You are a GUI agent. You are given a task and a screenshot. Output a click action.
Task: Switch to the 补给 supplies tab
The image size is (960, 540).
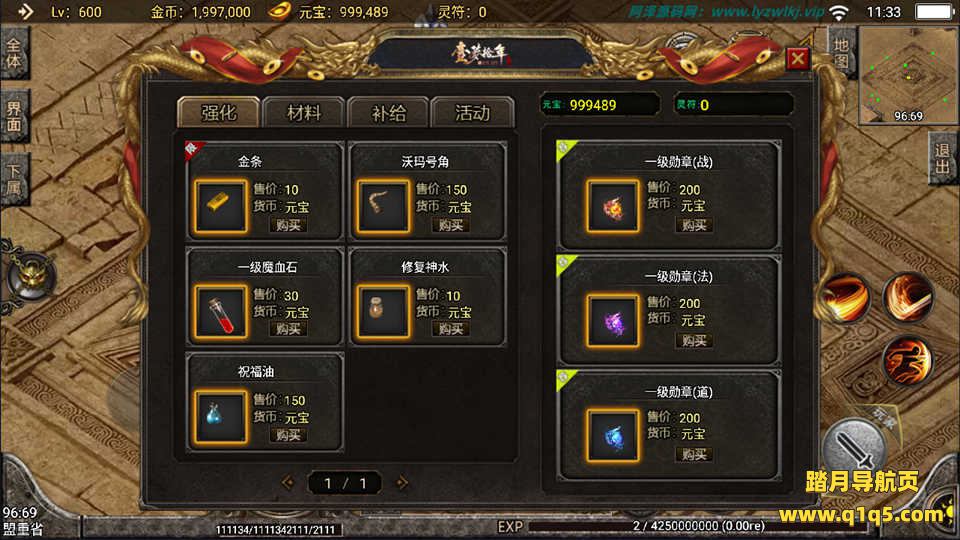coord(388,113)
